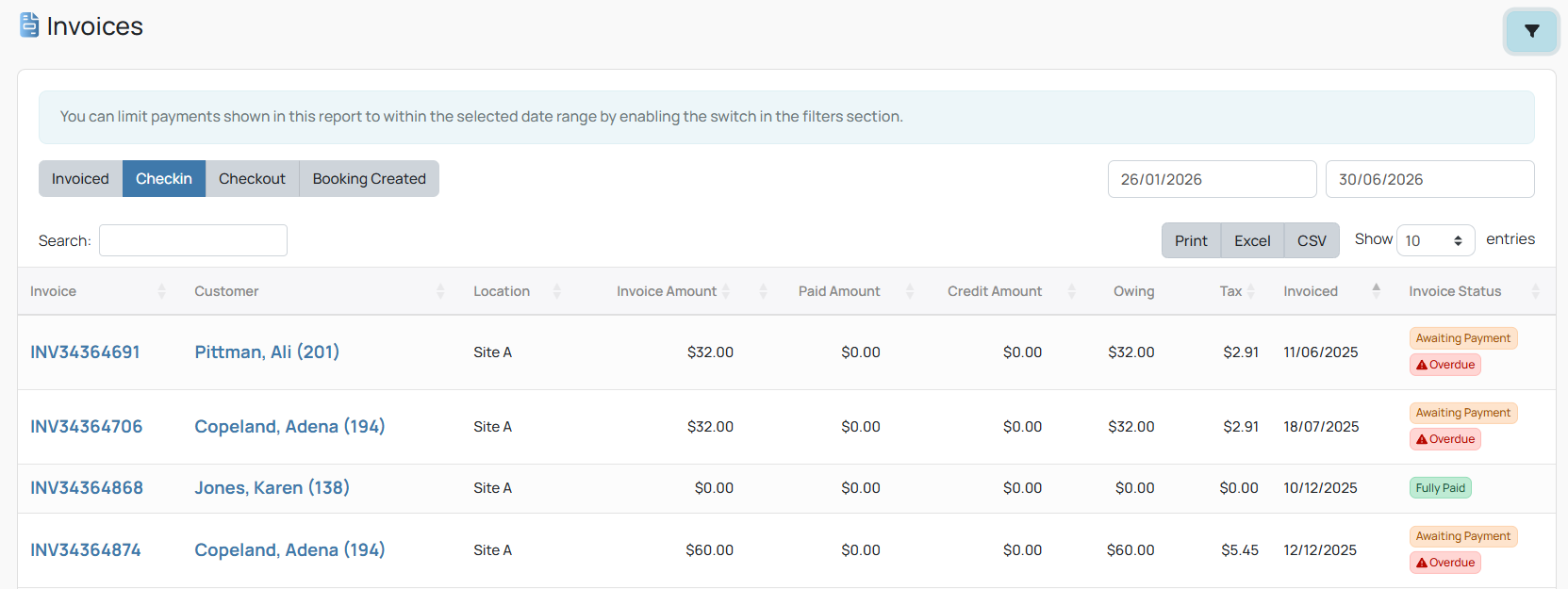Click Awaiting Payment badge for INV34364874
The image size is (1568, 589).
click(1463, 536)
